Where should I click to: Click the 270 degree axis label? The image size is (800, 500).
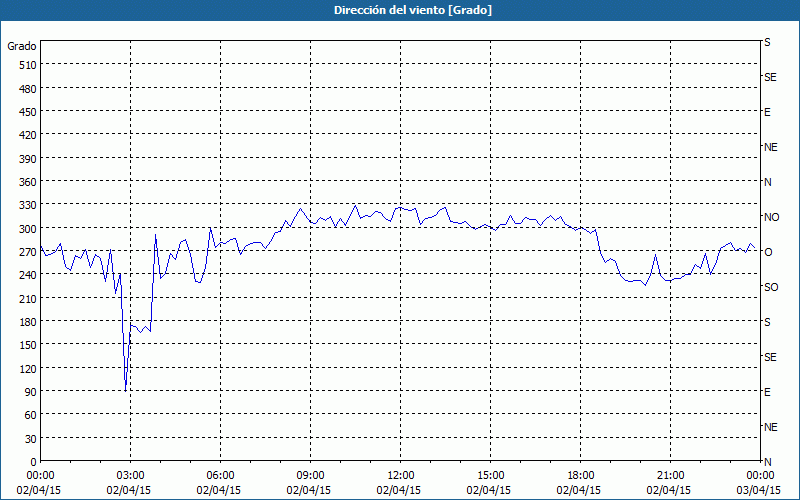[28, 252]
